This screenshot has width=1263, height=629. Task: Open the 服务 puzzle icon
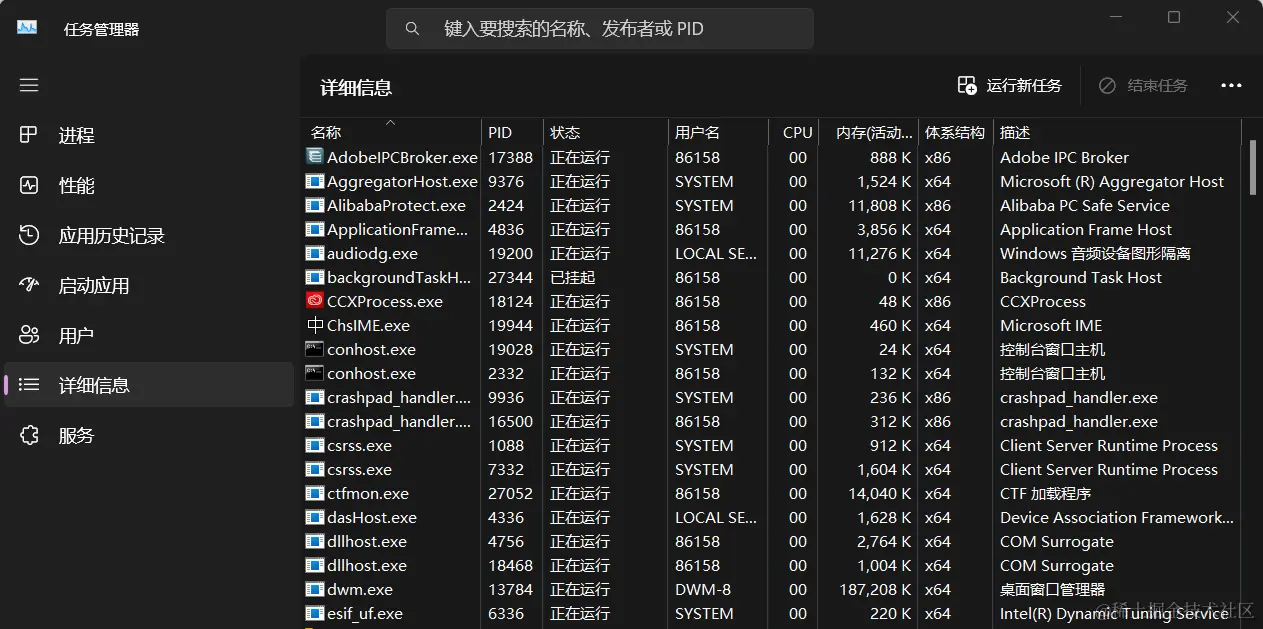[29, 435]
